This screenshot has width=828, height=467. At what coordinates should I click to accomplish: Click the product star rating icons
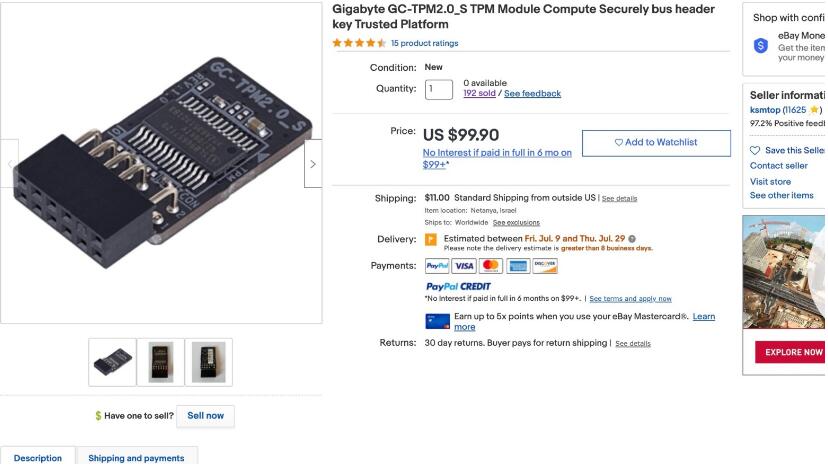tap(359, 43)
